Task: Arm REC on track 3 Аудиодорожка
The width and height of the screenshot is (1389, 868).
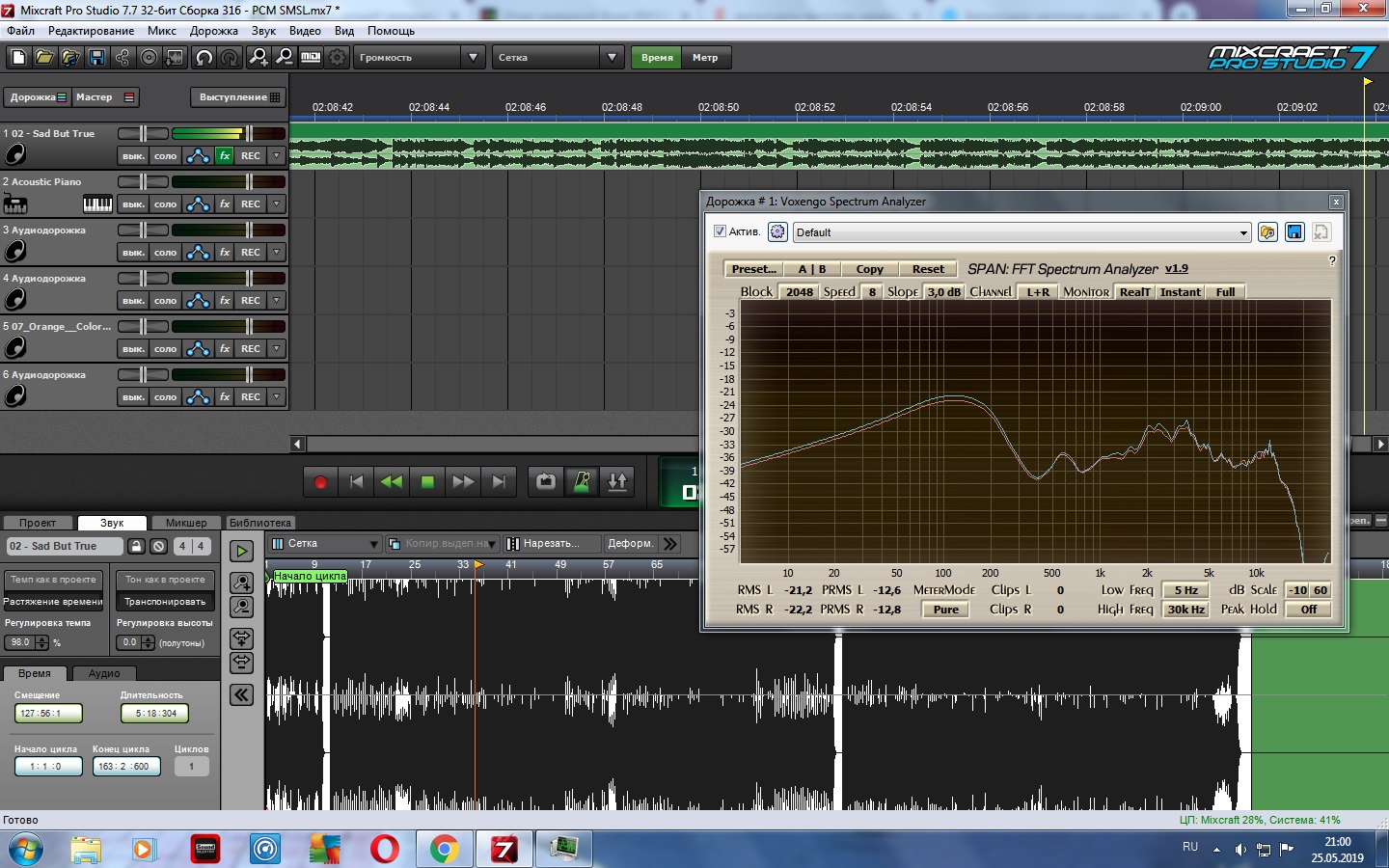Action: coord(251,253)
